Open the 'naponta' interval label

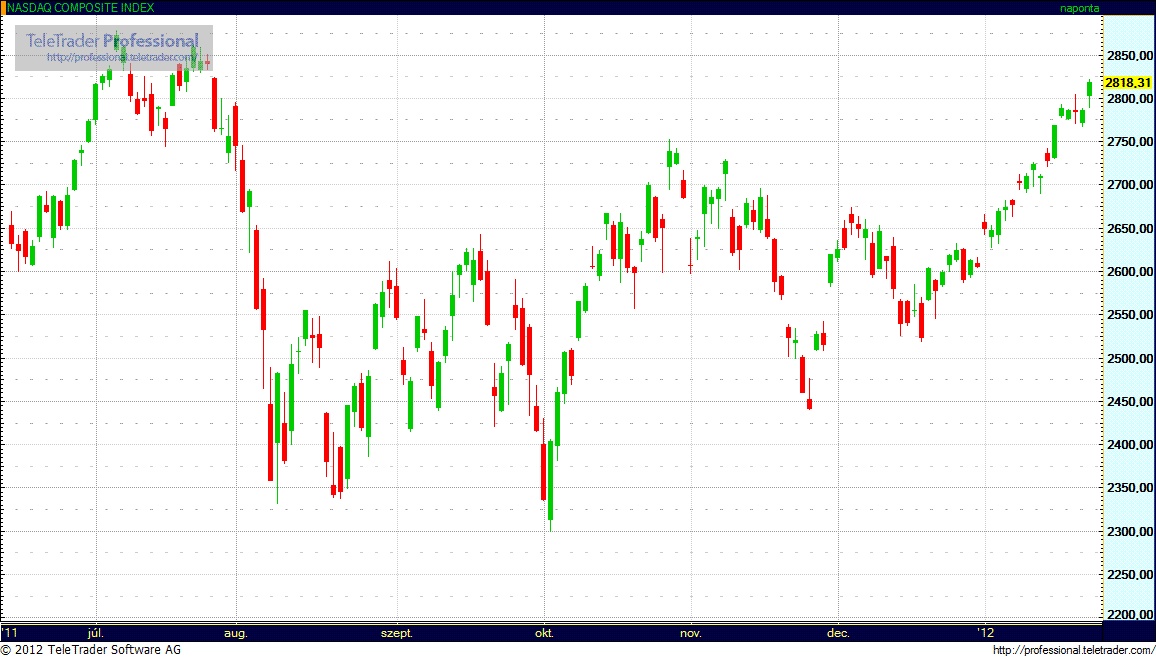click(x=1079, y=8)
